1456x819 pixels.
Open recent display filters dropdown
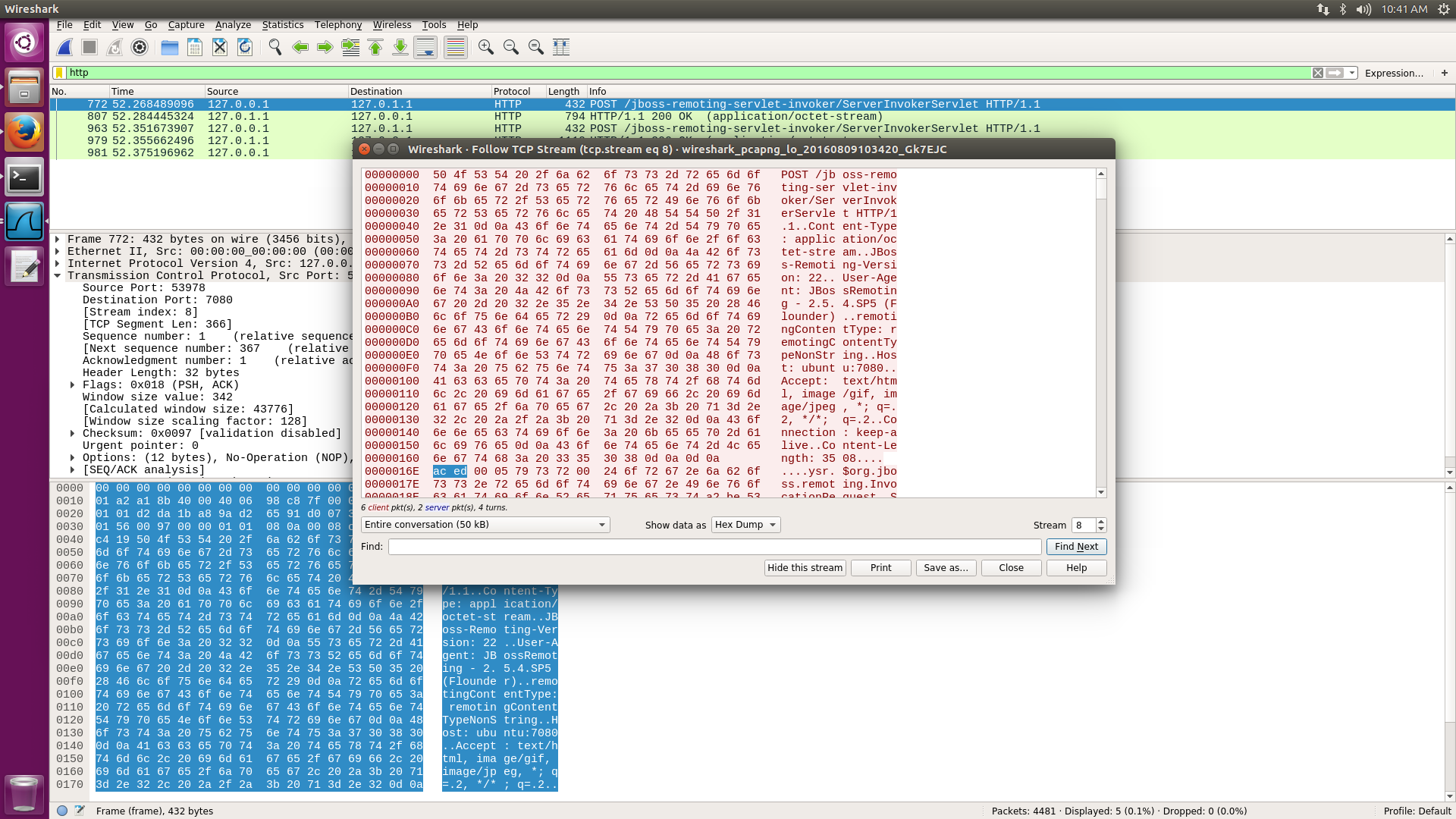(1352, 73)
